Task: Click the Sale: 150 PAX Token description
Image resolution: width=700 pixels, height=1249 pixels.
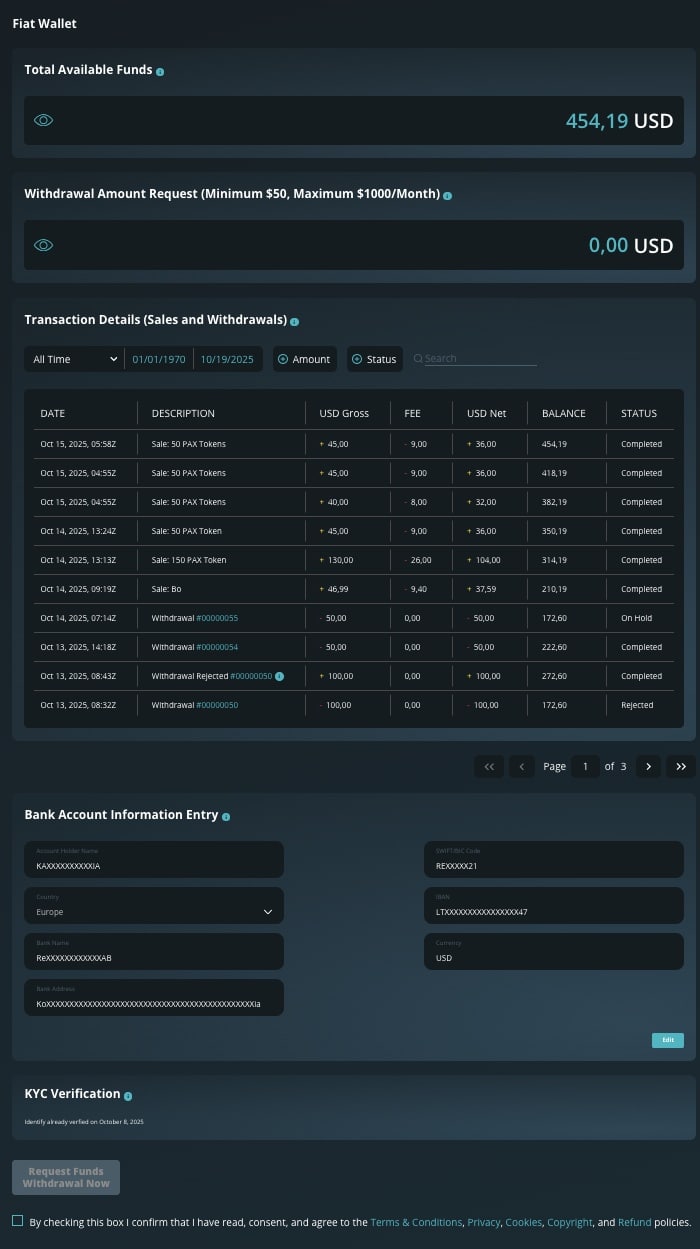Action: 189,560
